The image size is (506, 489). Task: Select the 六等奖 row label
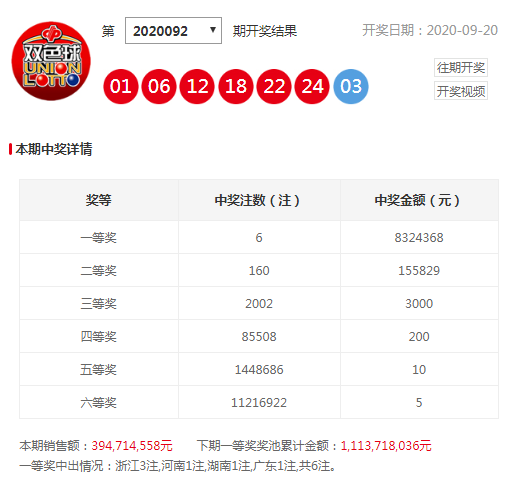[x=98, y=403]
